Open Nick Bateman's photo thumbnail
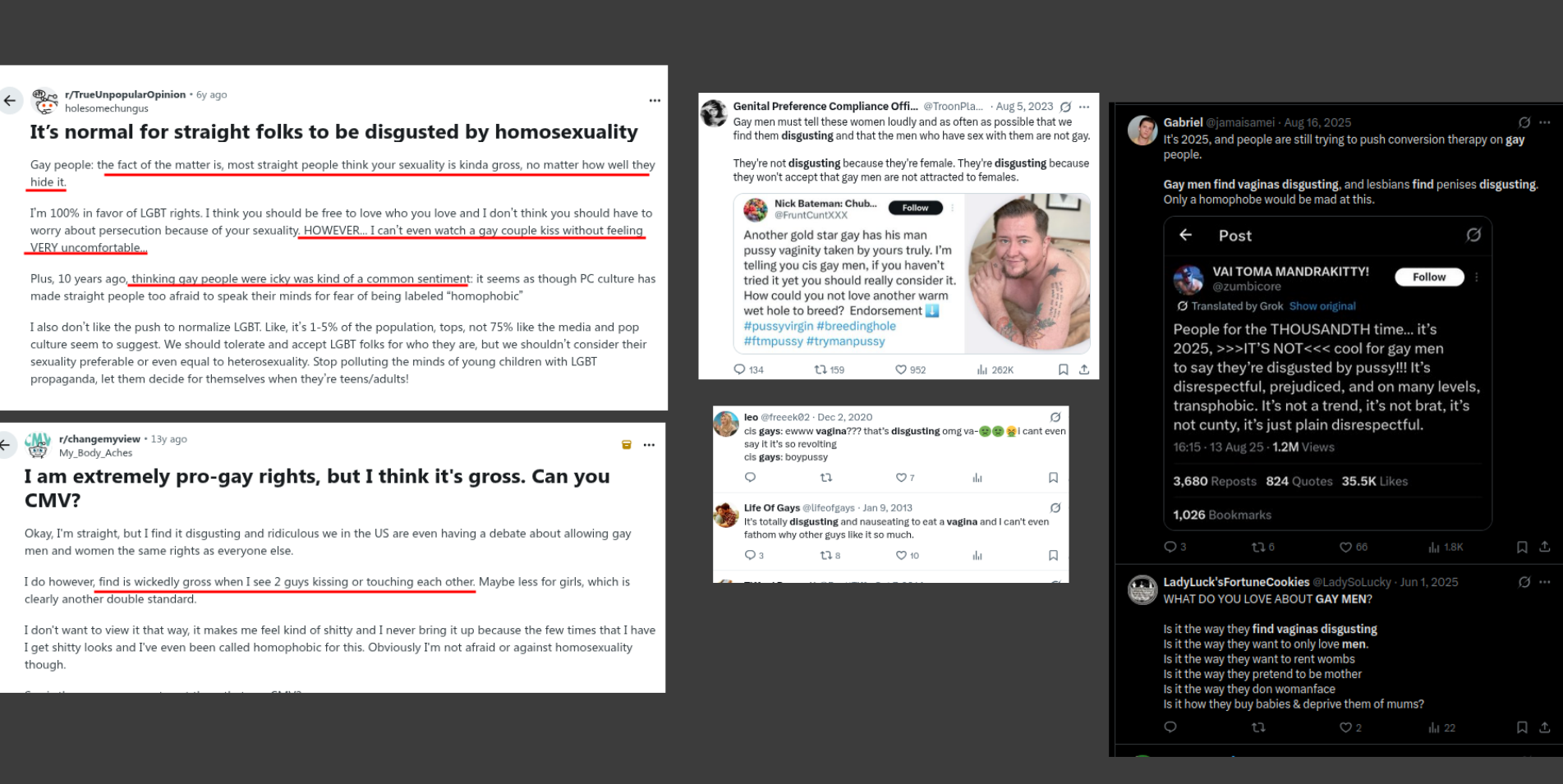The height and width of the screenshot is (784, 1563). [x=1028, y=273]
